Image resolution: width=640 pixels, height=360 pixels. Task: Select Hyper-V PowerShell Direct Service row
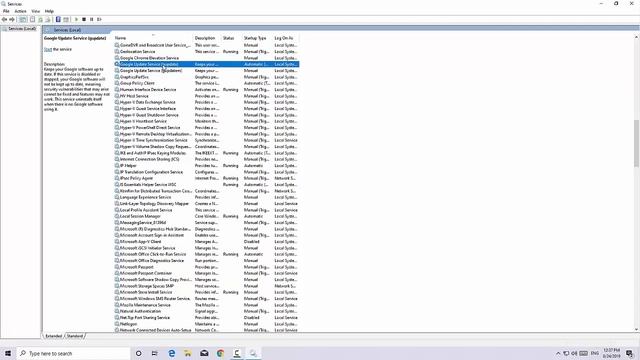coord(207,127)
